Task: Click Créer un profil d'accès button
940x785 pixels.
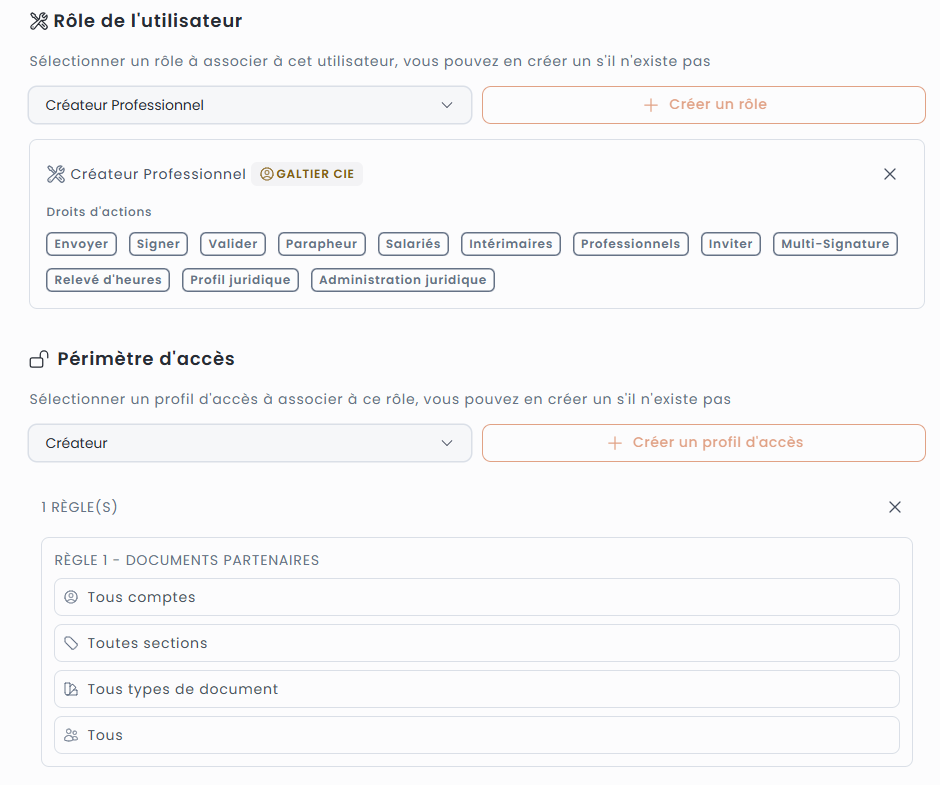Action: [x=704, y=443]
